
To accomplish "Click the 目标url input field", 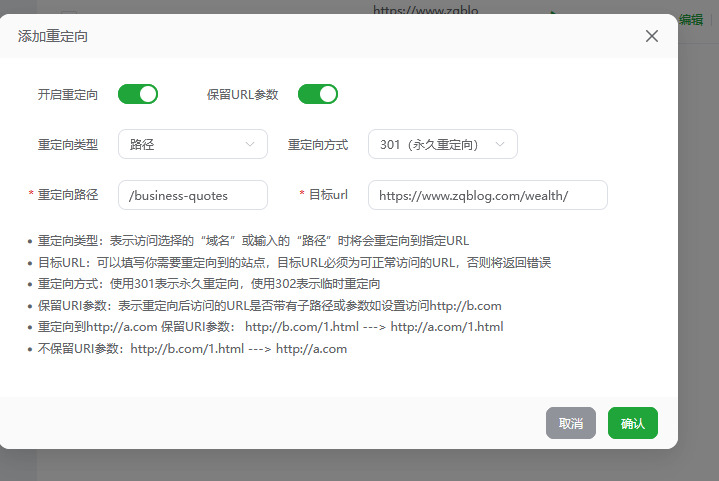I will [x=488, y=195].
